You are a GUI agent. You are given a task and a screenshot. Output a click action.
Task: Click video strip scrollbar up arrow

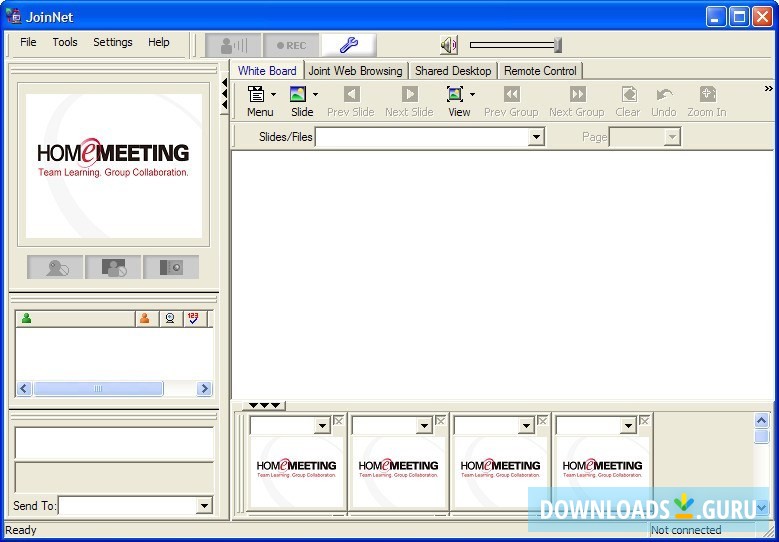click(762, 421)
